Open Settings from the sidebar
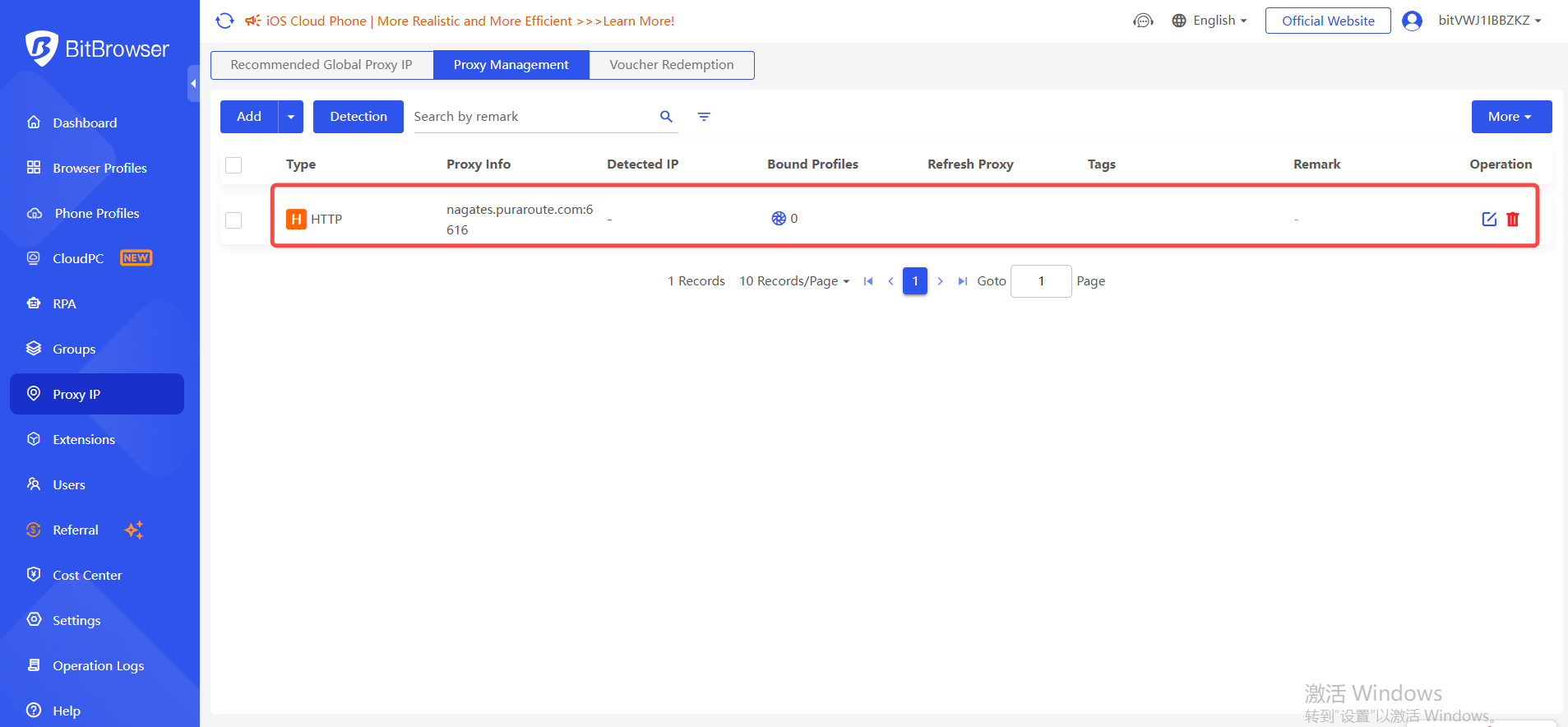 (x=97, y=620)
